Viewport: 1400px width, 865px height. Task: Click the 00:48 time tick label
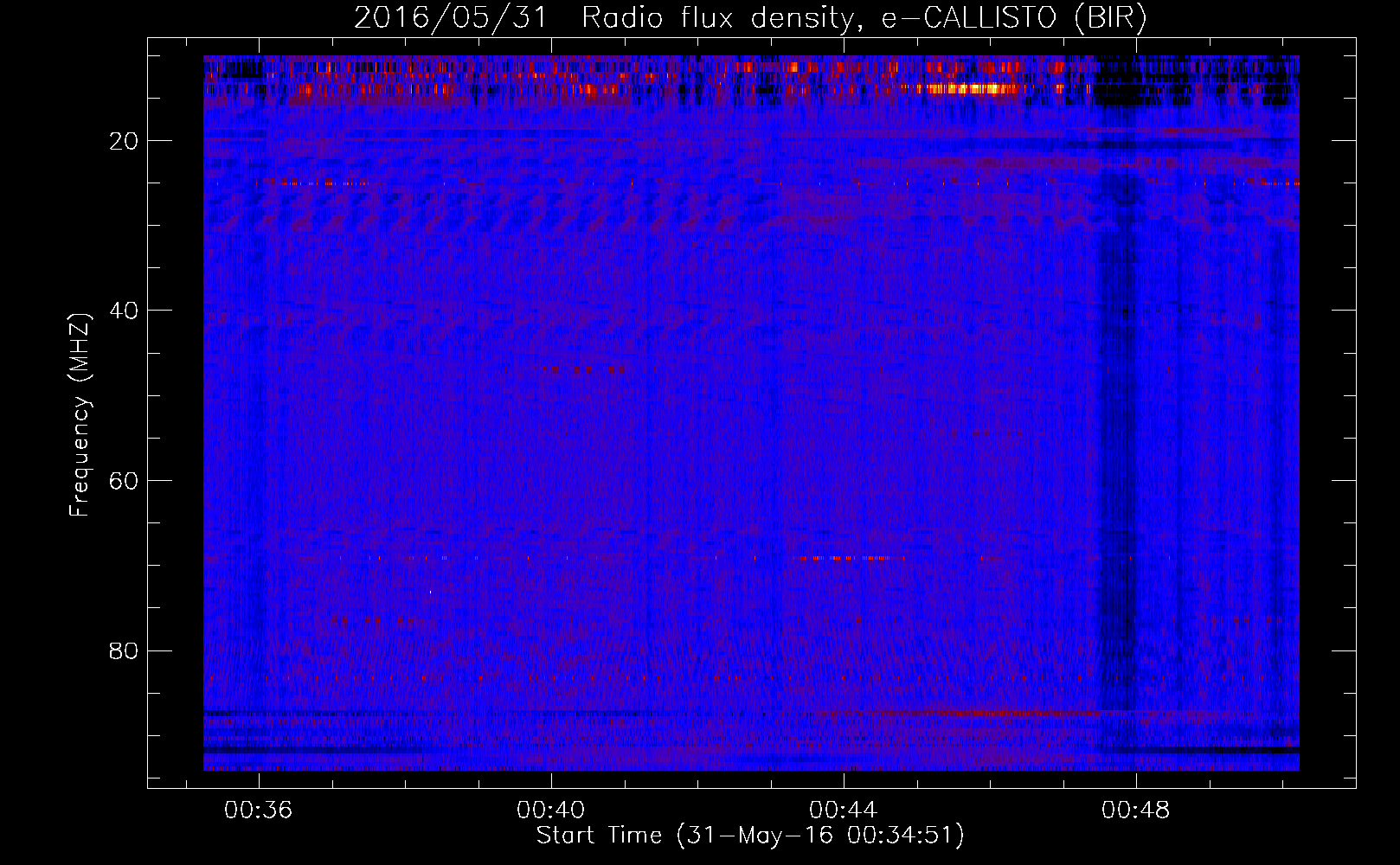[1135, 811]
